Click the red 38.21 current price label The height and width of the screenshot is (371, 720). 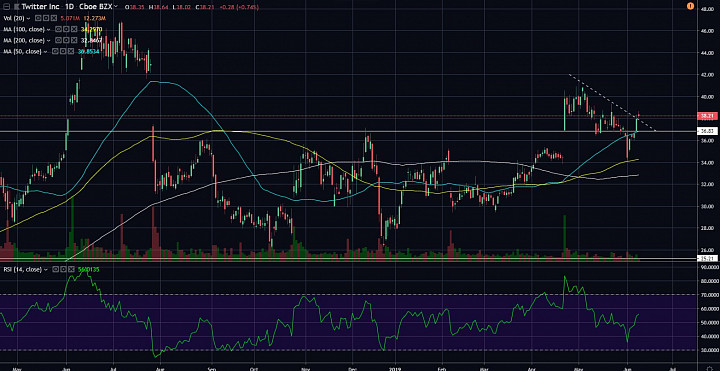[x=707, y=116]
